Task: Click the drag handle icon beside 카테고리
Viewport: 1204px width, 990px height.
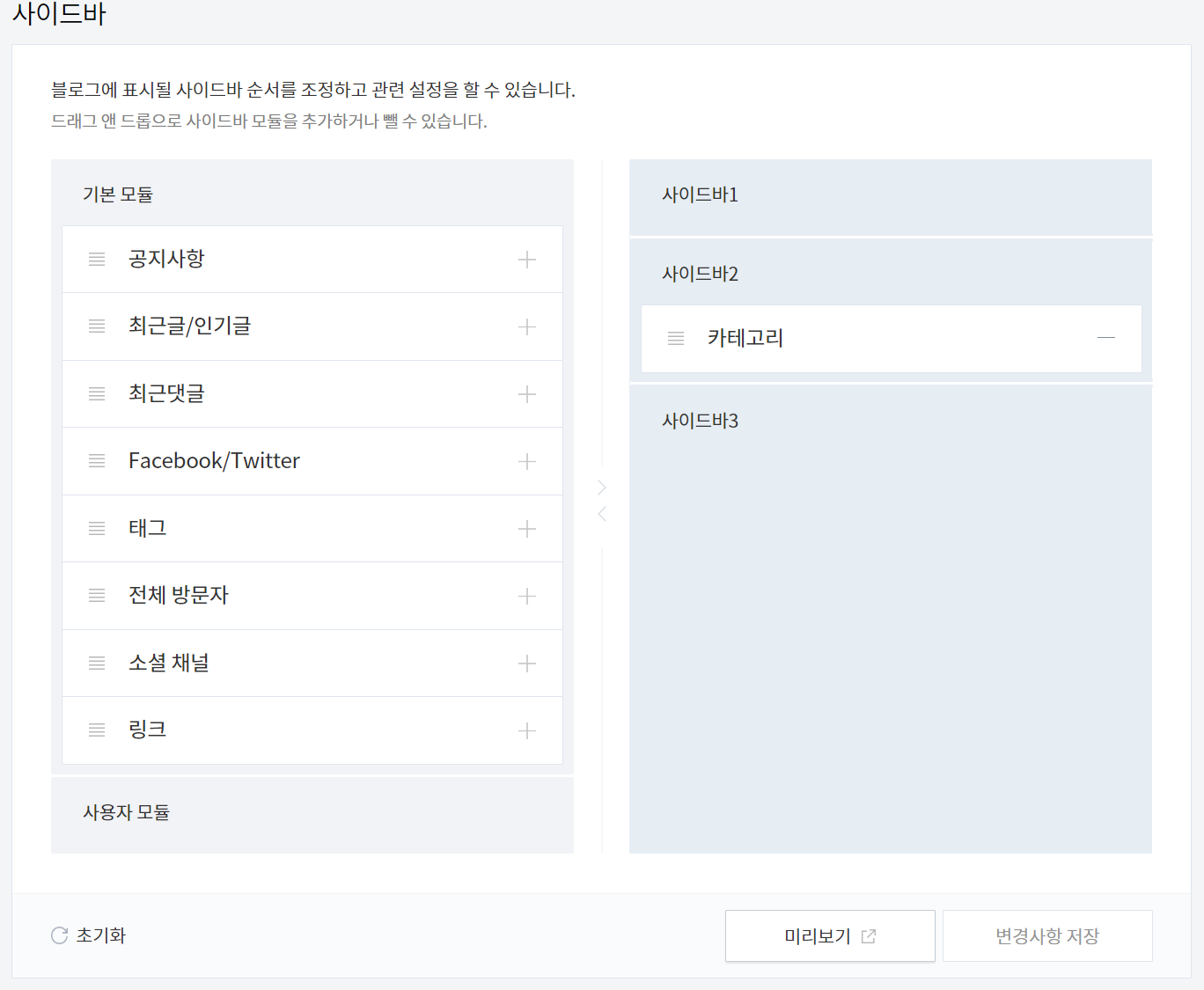Action: tap(675, 338)
